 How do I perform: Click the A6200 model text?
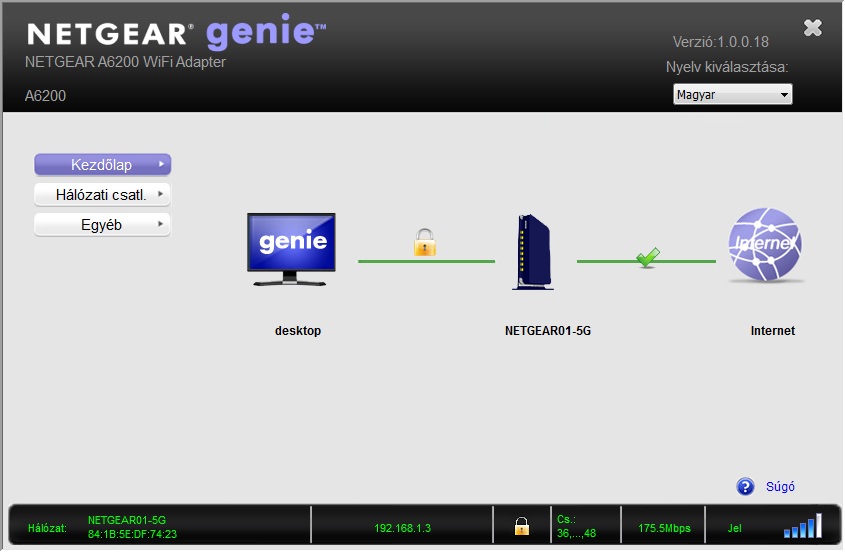pos(45,96)
